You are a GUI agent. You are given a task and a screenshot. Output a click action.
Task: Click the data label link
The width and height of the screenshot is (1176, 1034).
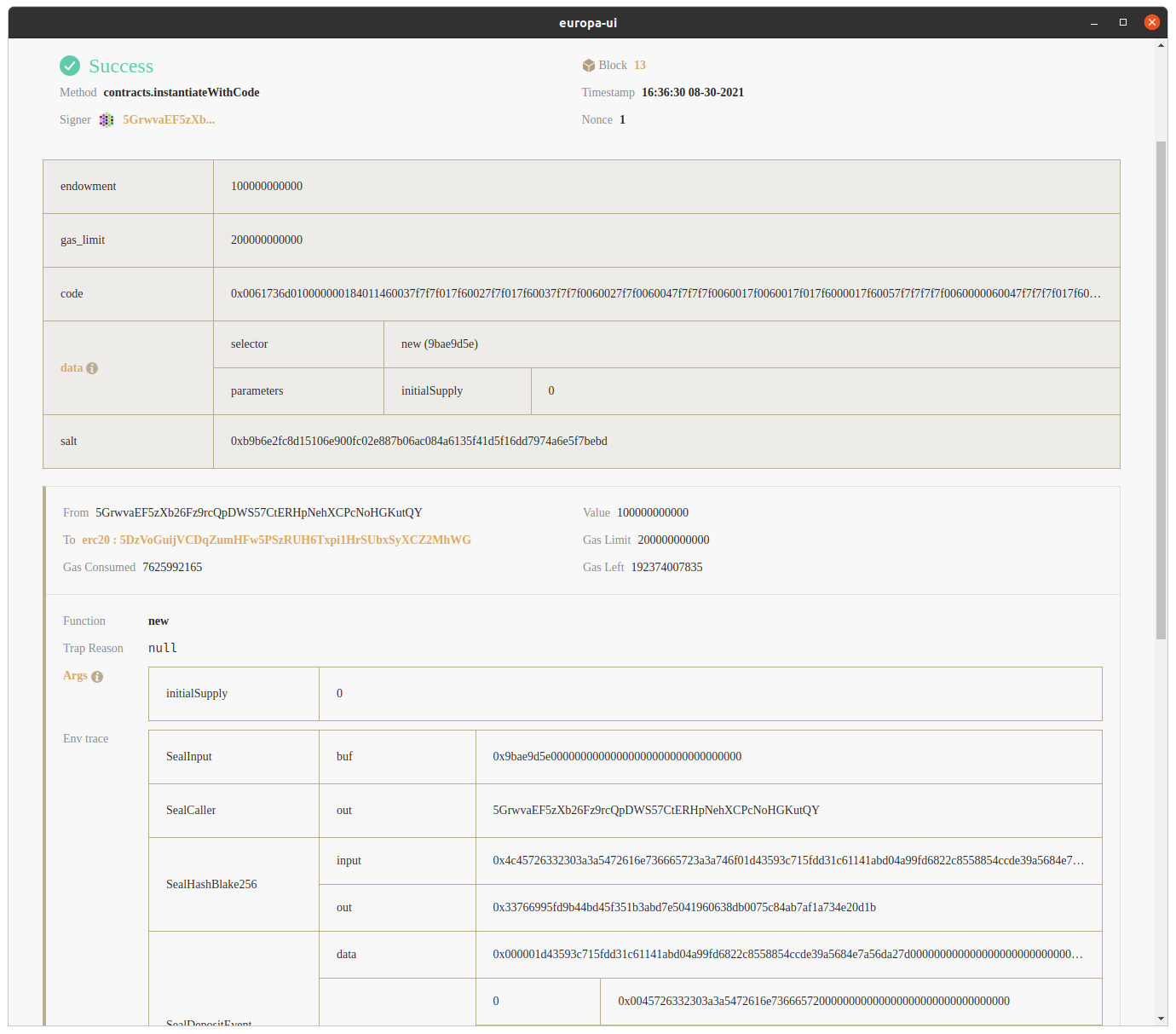pos(72,368)
